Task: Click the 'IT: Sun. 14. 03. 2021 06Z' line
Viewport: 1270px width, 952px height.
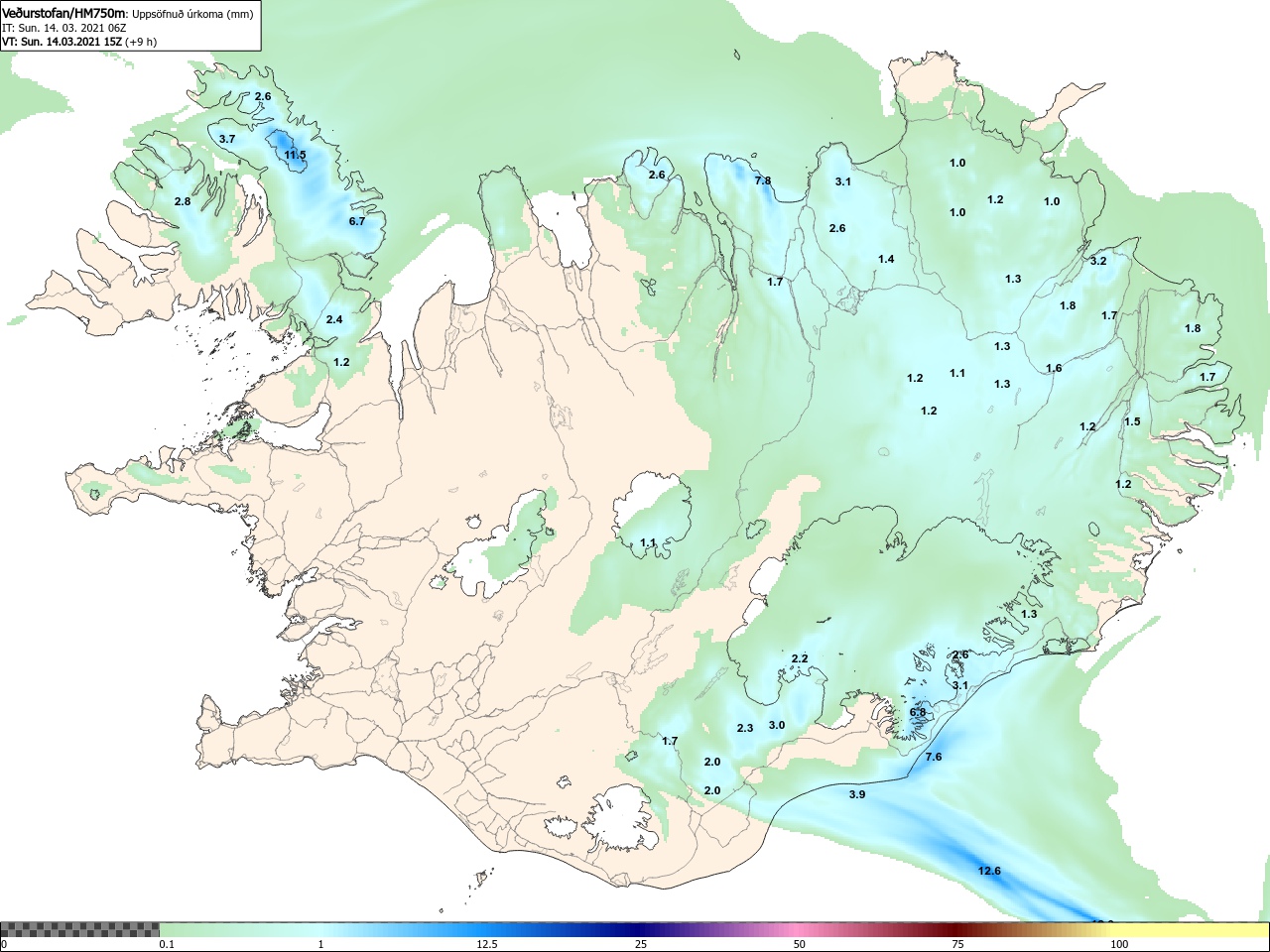Action: click(63, 28)
